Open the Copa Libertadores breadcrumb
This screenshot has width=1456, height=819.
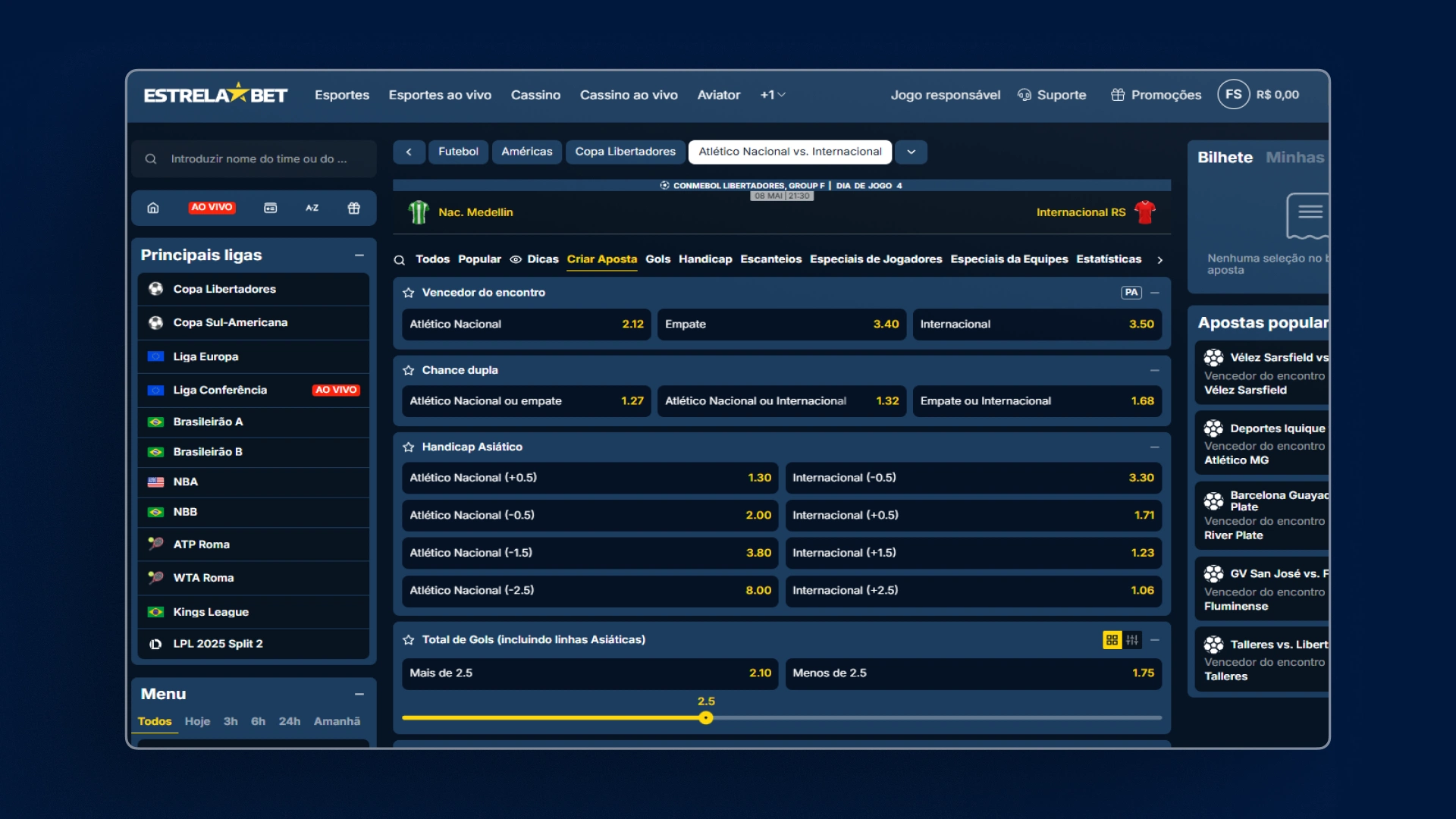(x=626, y=152)
